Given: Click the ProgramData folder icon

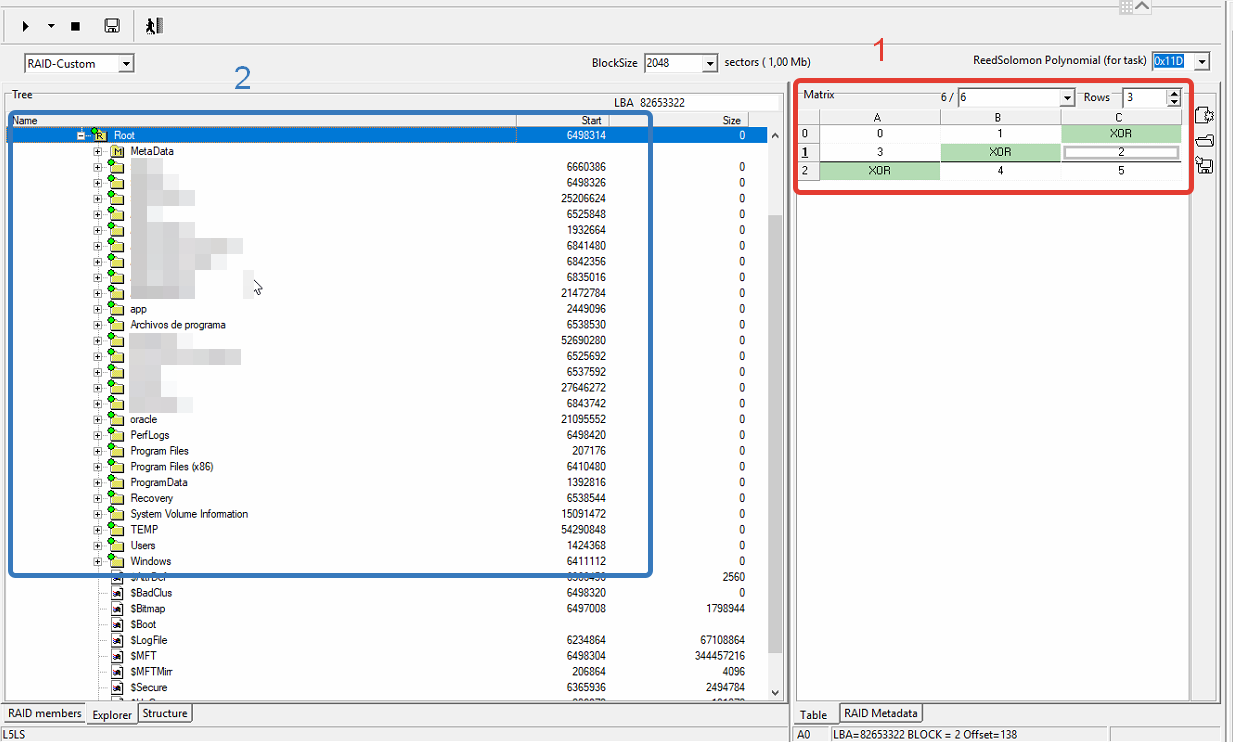Looking at the screenshot, I should [x=116, y=482].
